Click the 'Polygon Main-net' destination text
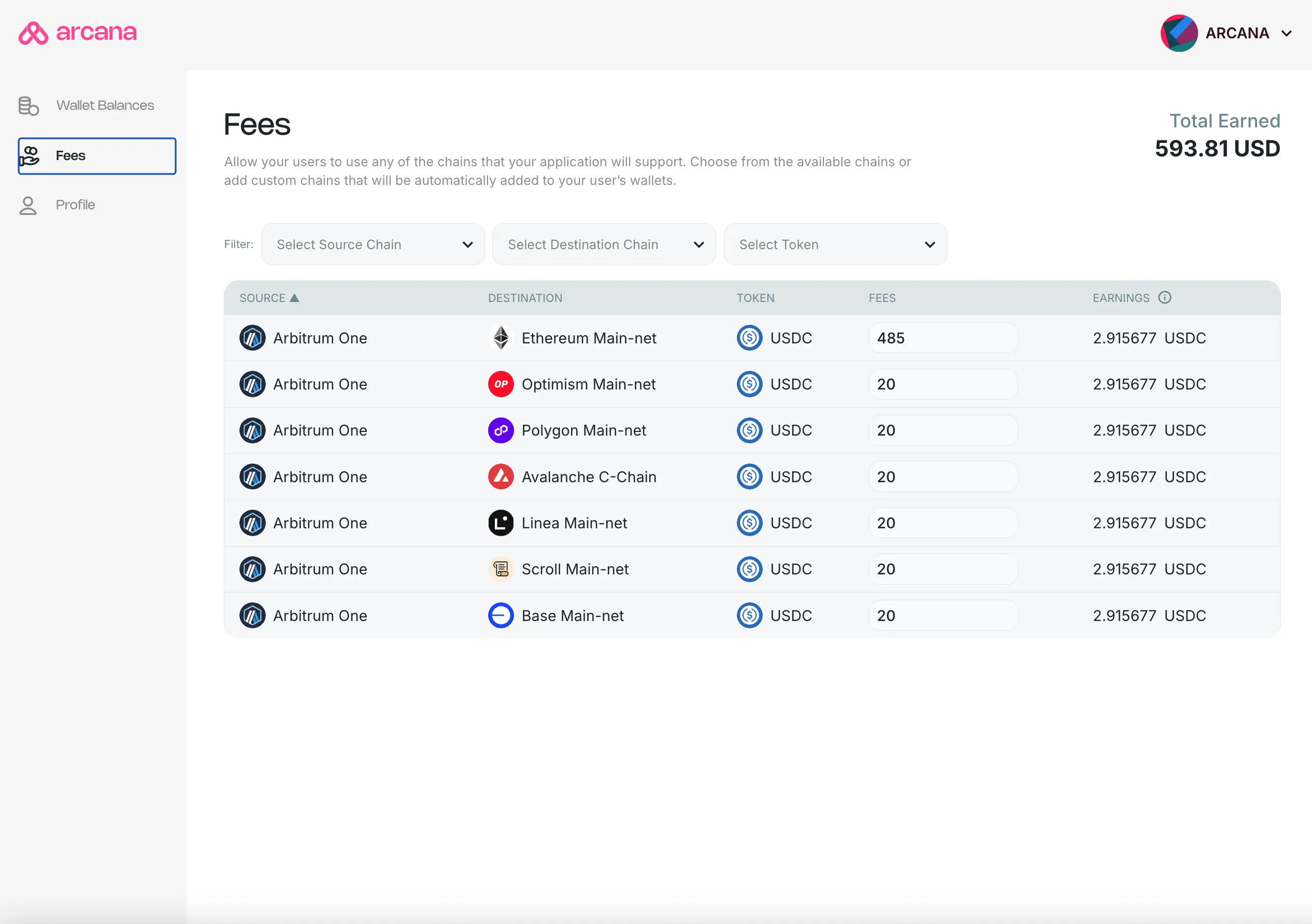Viewport: 1312px width, 924px height. tap(583, 431)
